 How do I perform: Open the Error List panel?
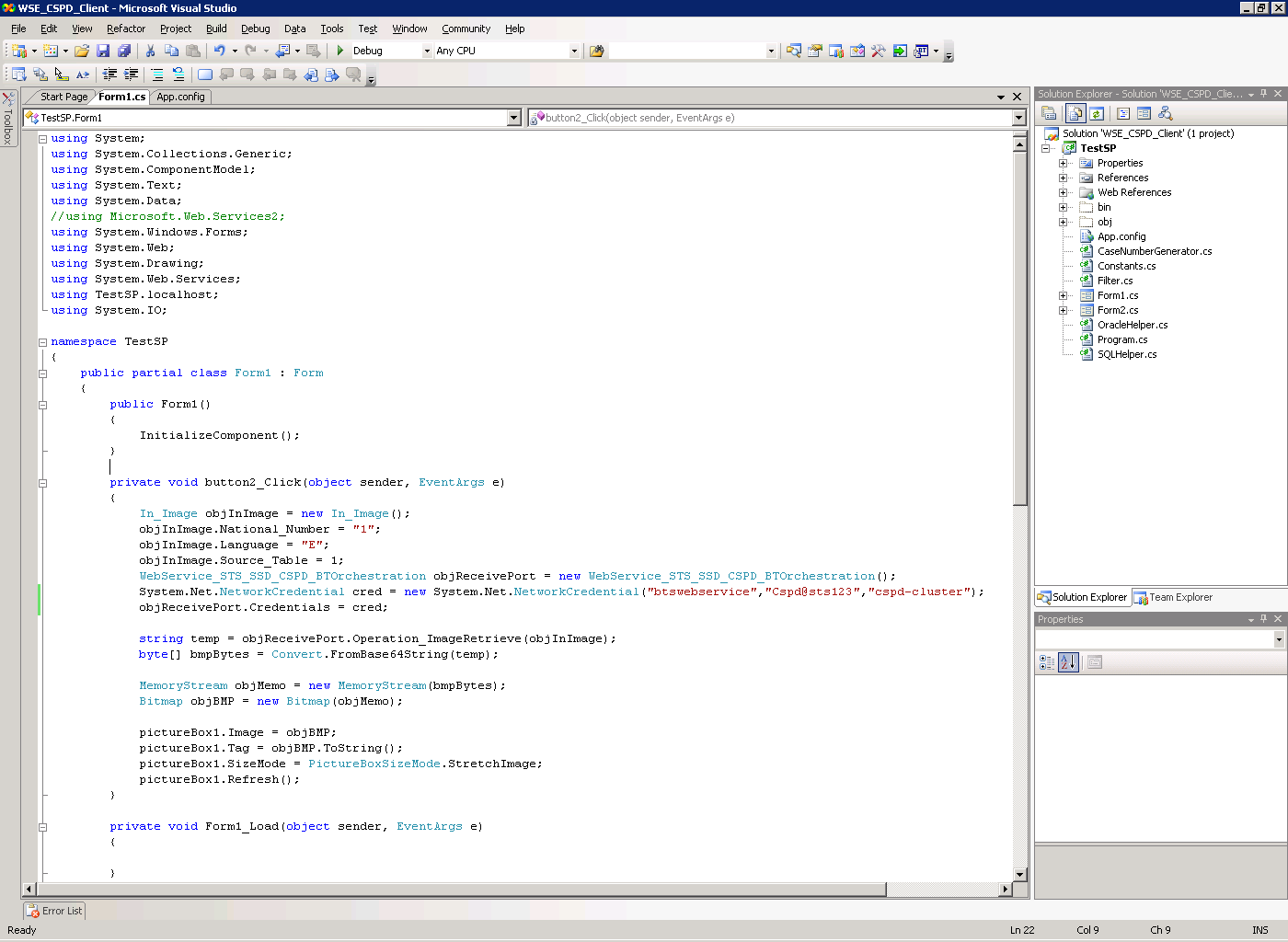tap(54, 911)
